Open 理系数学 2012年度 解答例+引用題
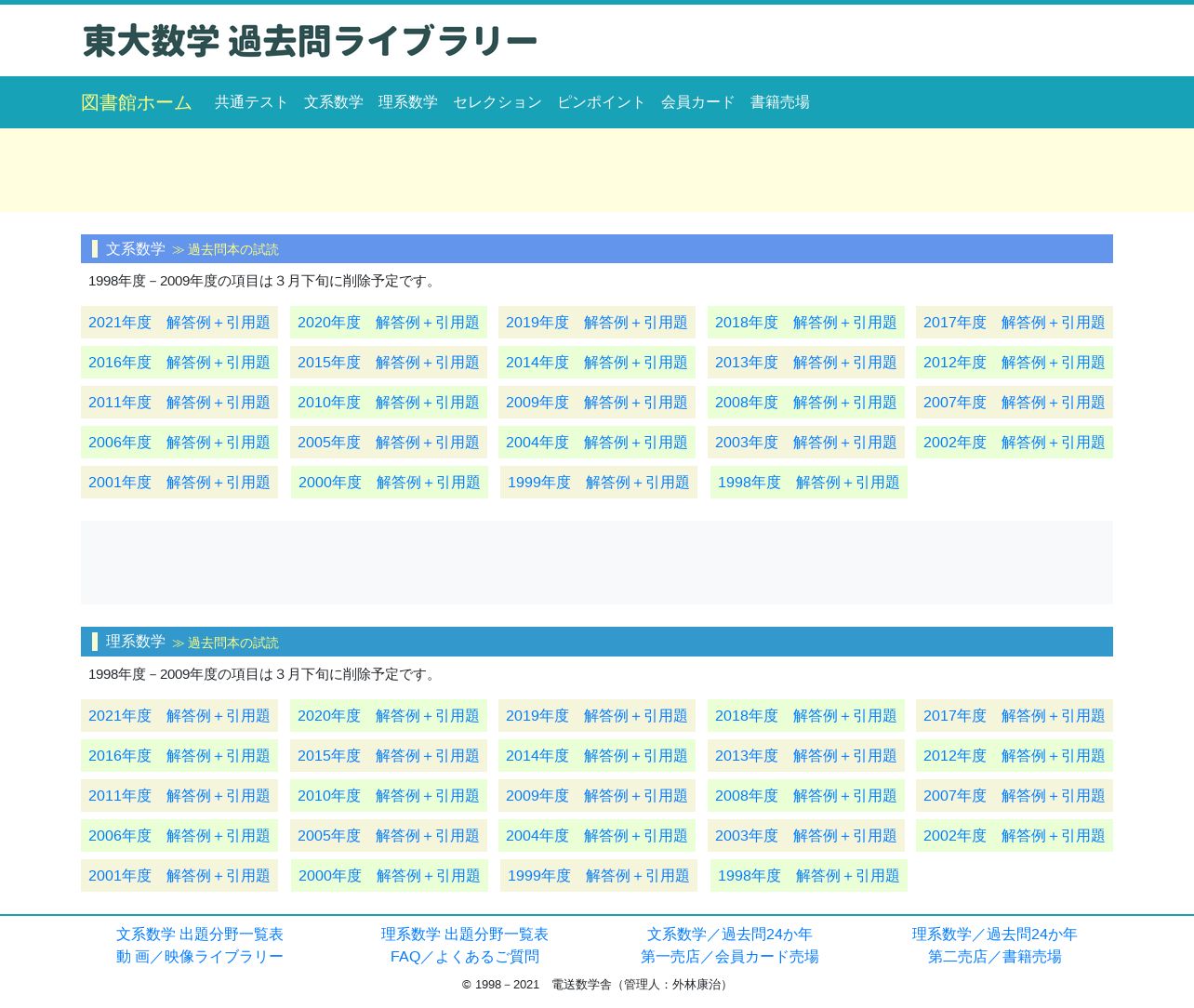The image size is (1194, 1008). (1015, 756)
